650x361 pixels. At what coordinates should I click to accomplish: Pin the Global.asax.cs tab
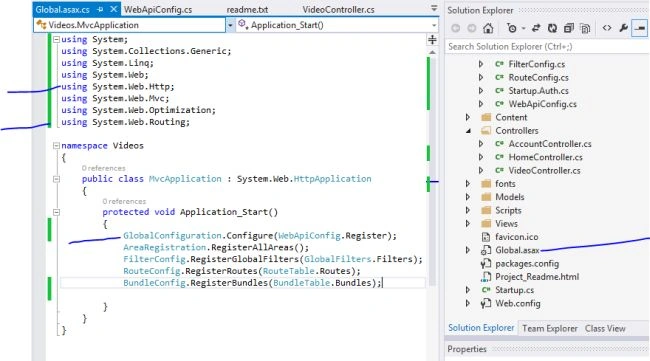coord(100,9)
